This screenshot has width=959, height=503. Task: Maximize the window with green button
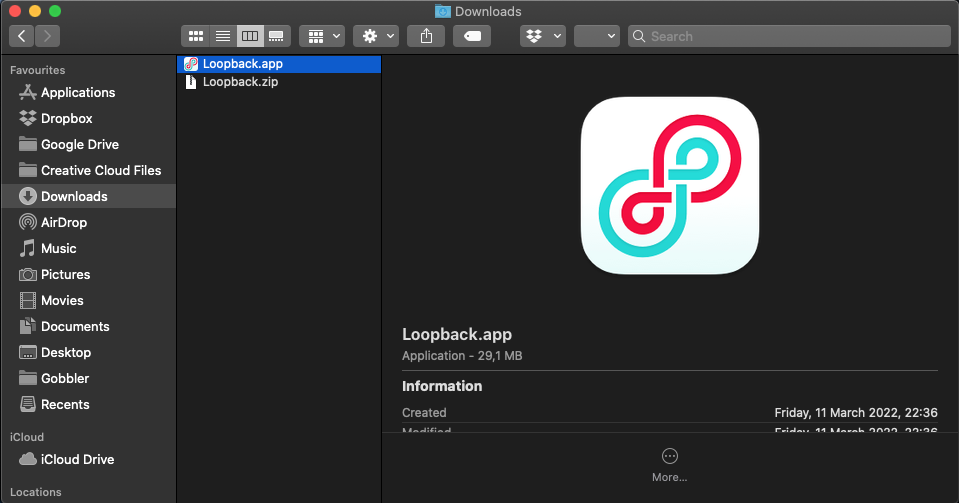(55, 11)
